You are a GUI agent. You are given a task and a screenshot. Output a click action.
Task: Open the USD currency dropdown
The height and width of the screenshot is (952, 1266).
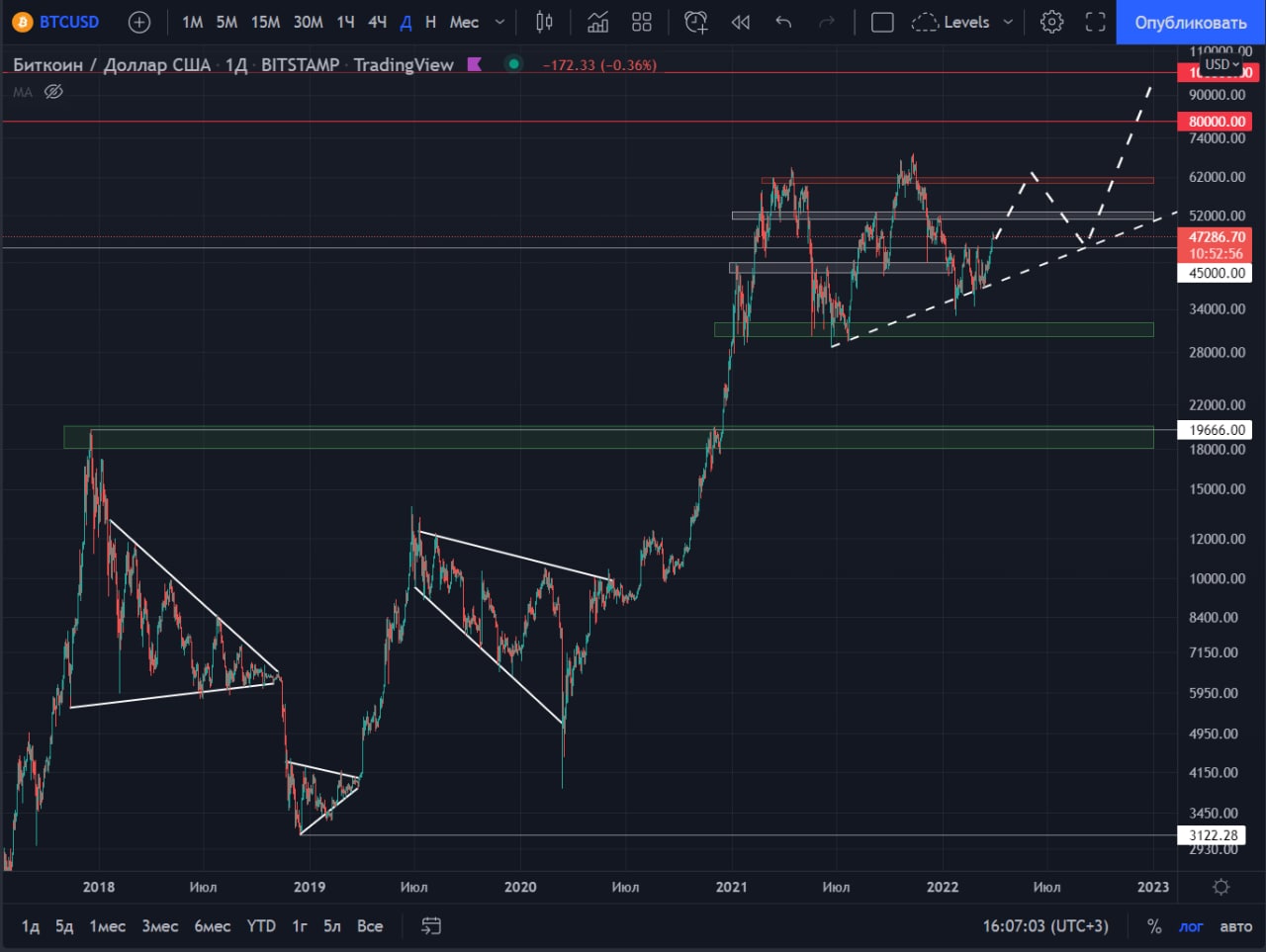(1221, 64)
